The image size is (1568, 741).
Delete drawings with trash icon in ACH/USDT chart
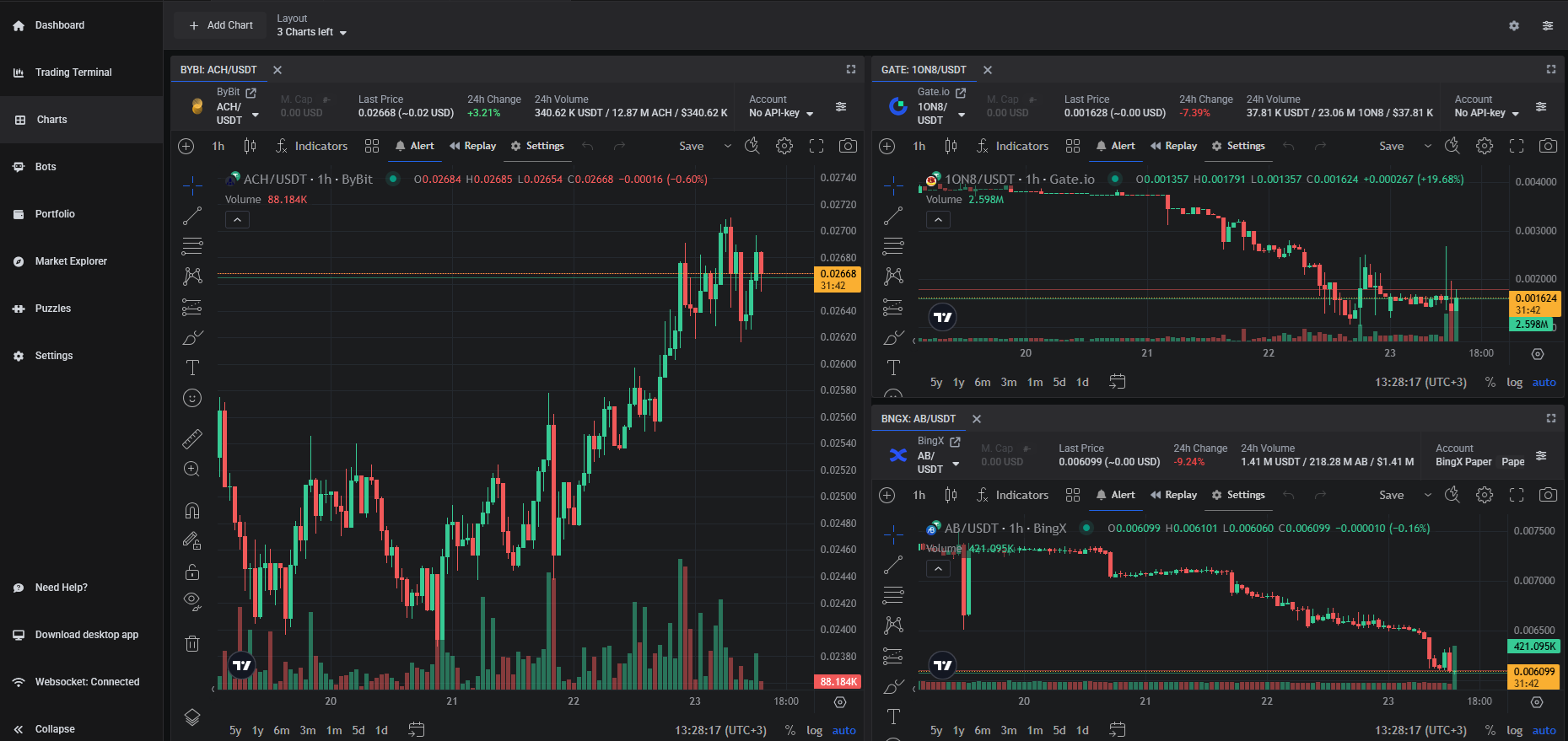(192, 643)
